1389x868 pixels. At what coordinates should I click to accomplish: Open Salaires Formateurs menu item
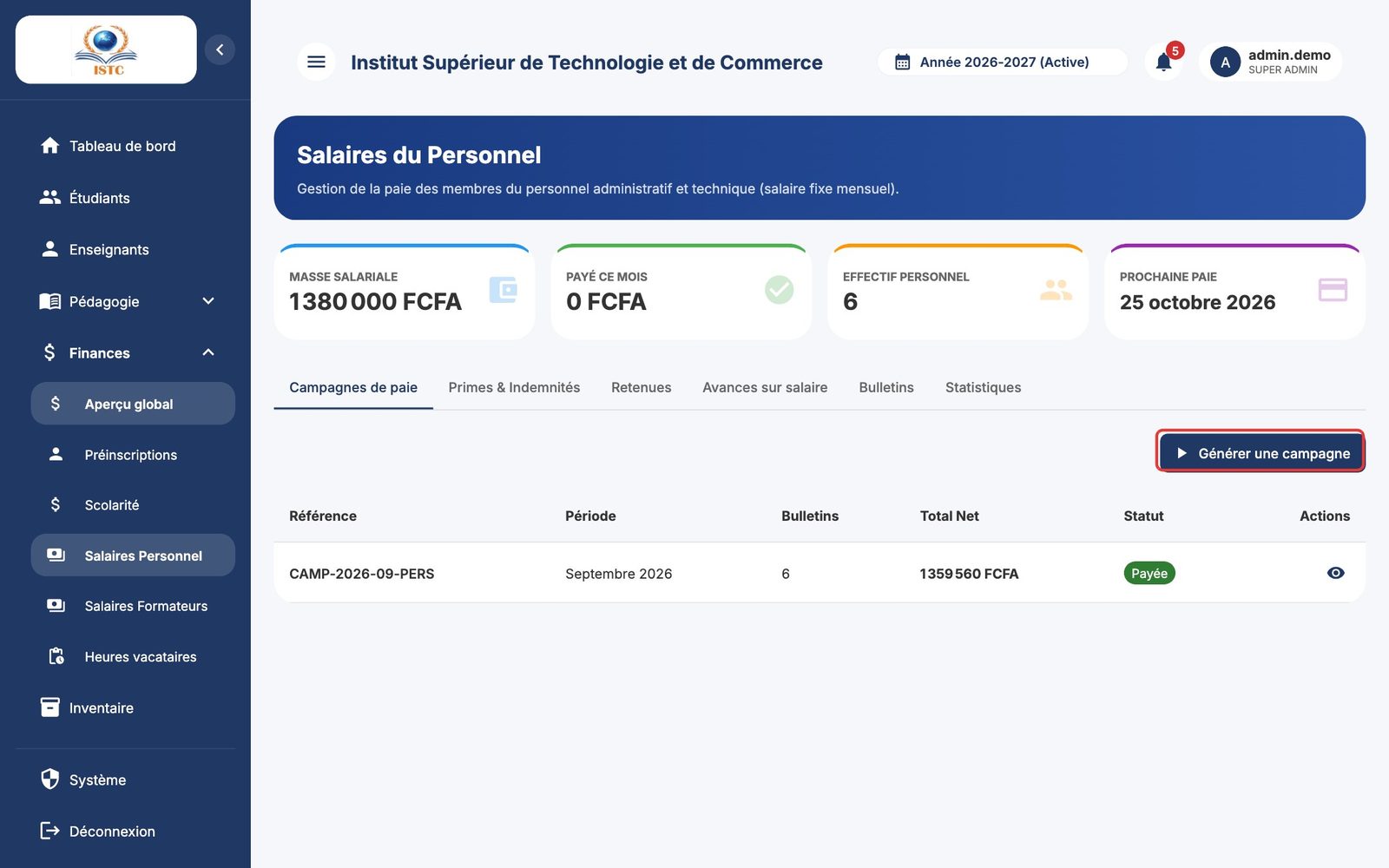click(x=133, y=606)
